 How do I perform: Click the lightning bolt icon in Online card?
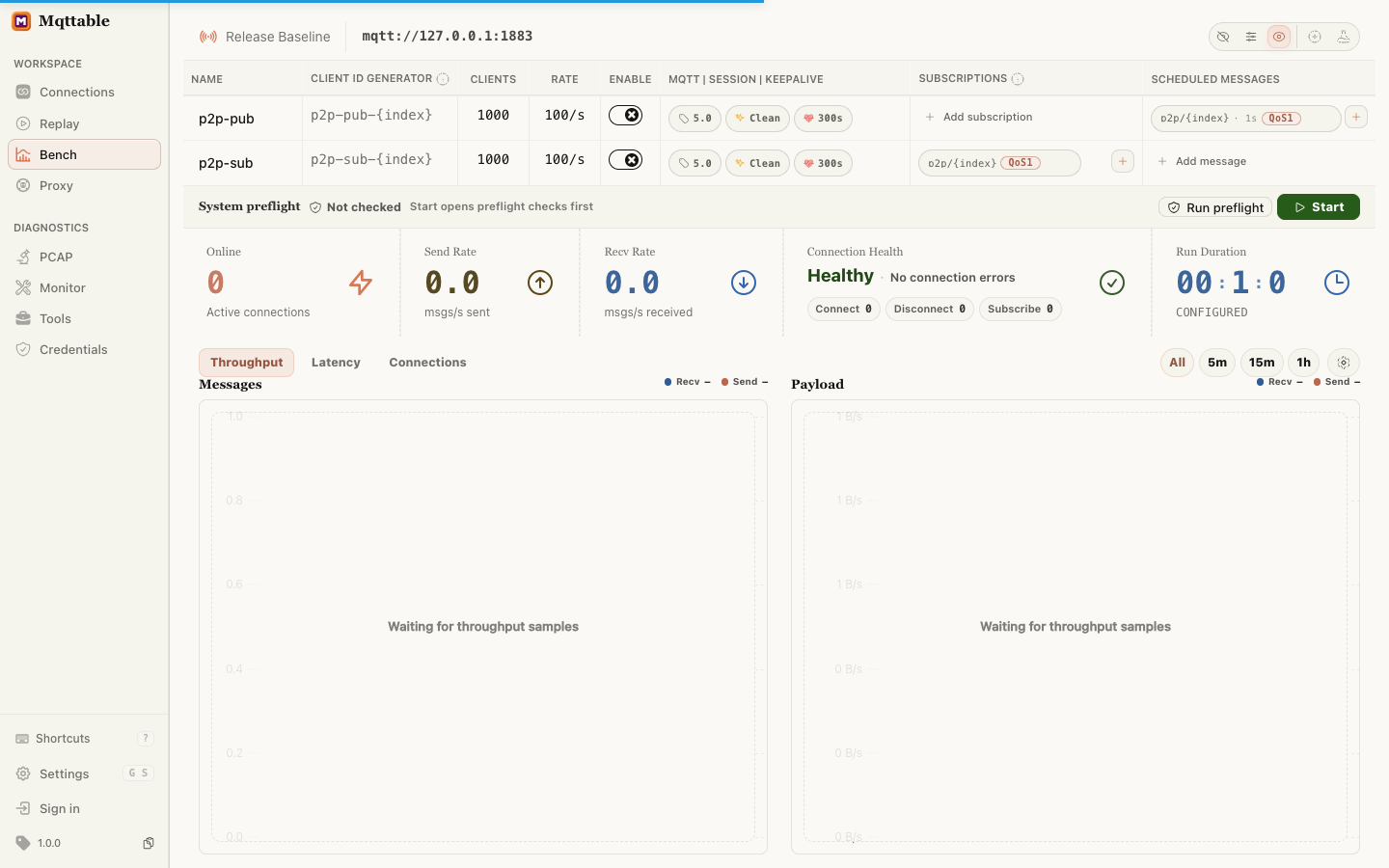(x=361, y=283)
